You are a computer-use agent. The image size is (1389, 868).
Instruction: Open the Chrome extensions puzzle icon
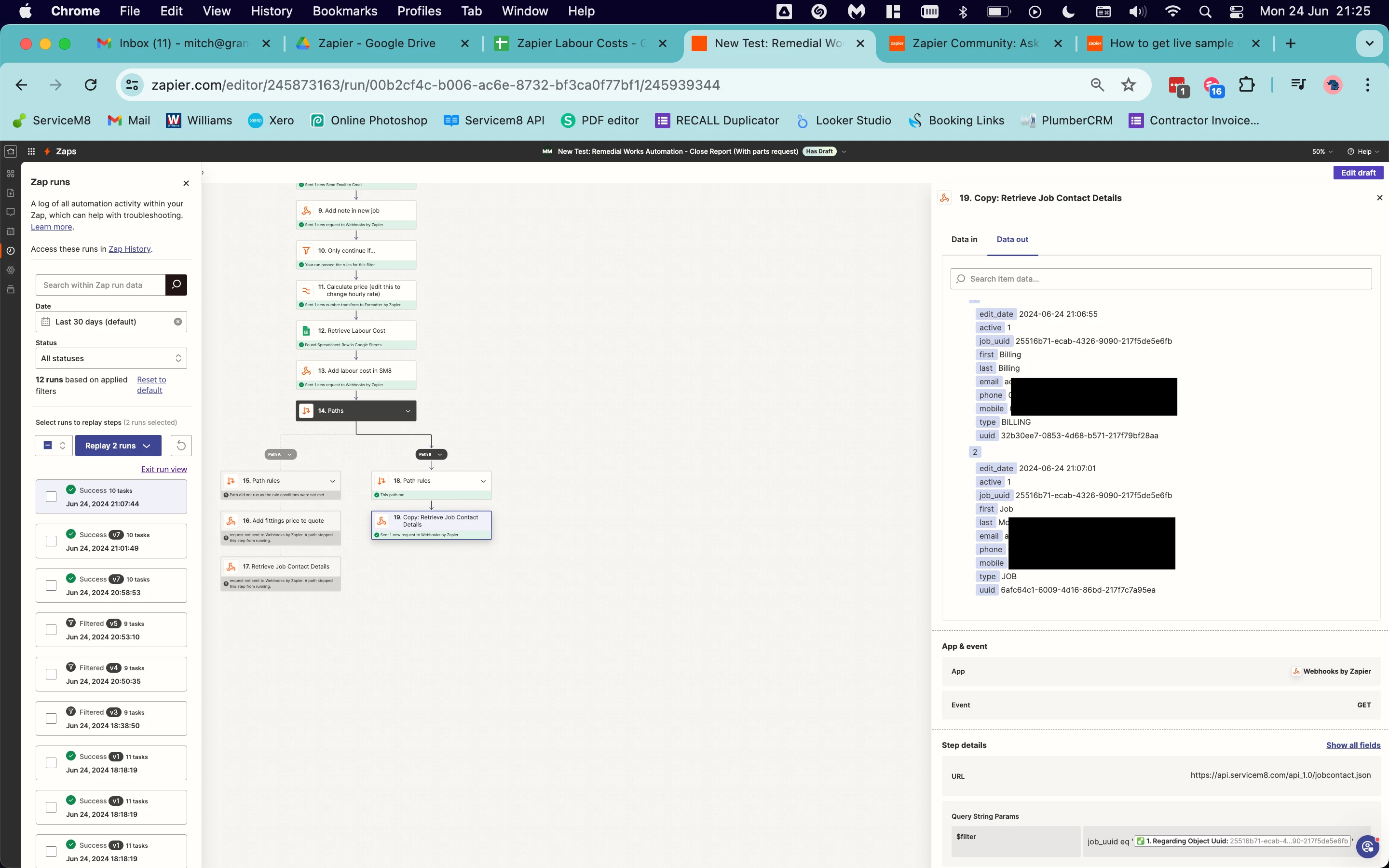pos(1247,85)
